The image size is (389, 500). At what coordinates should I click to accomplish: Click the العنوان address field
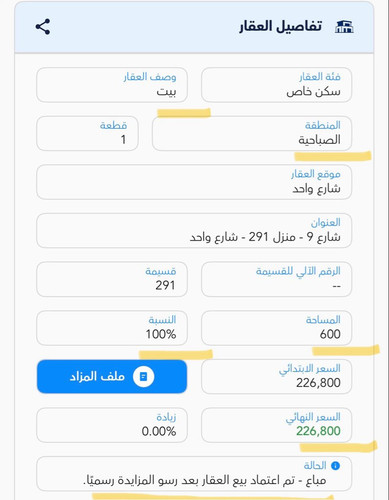tap(194, 231)
